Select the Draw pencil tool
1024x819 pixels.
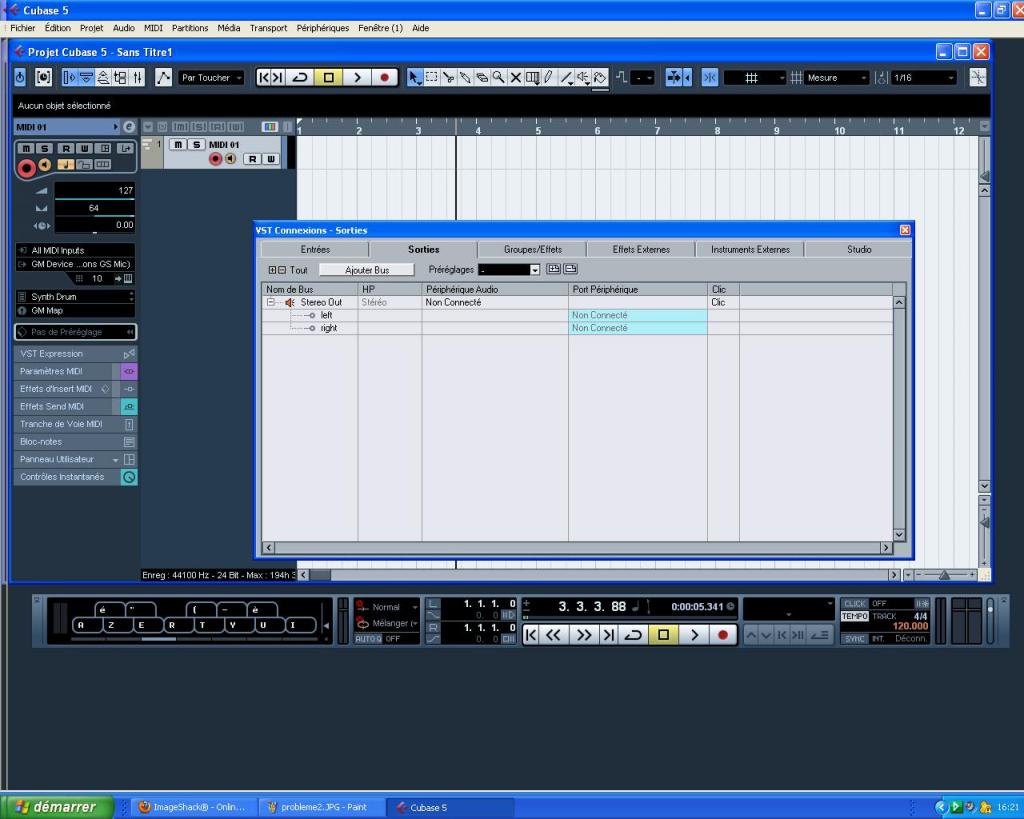pyautogui.click(x=549, y=78)
